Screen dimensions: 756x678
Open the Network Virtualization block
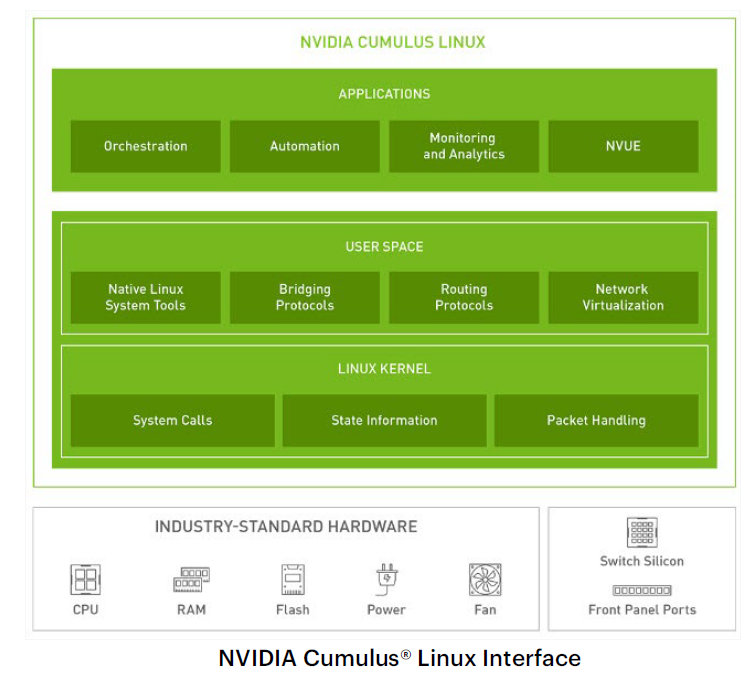(x=622, y=297)
